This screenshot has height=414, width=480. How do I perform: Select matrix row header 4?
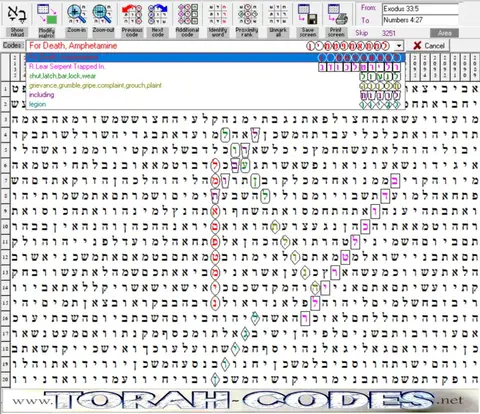pyautogui.click(x=5, y=135)
